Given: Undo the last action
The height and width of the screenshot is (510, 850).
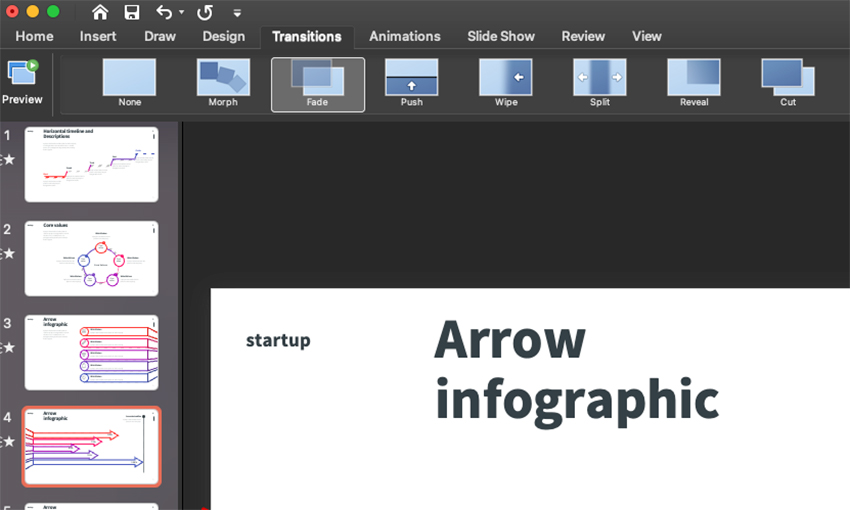Looking at the screenshot, I should coord(164,12).
